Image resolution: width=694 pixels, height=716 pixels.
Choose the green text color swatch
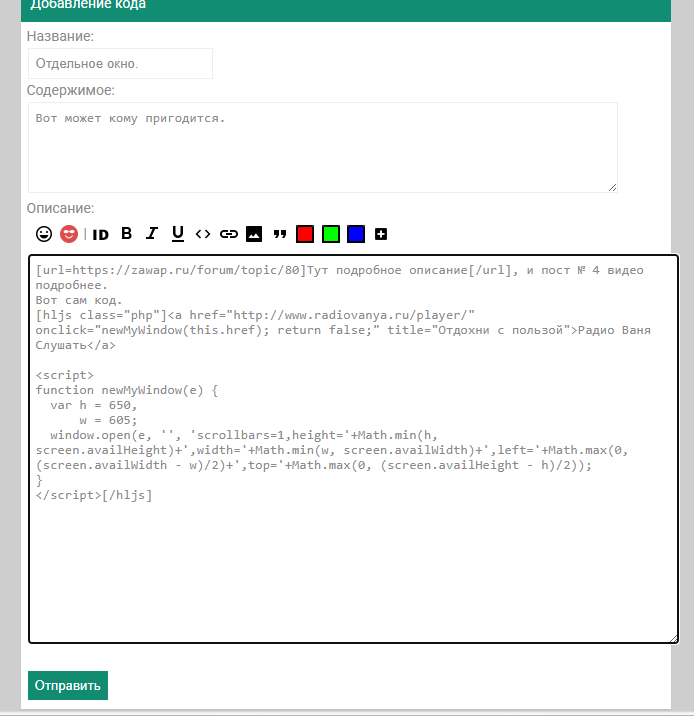(331, 234)
